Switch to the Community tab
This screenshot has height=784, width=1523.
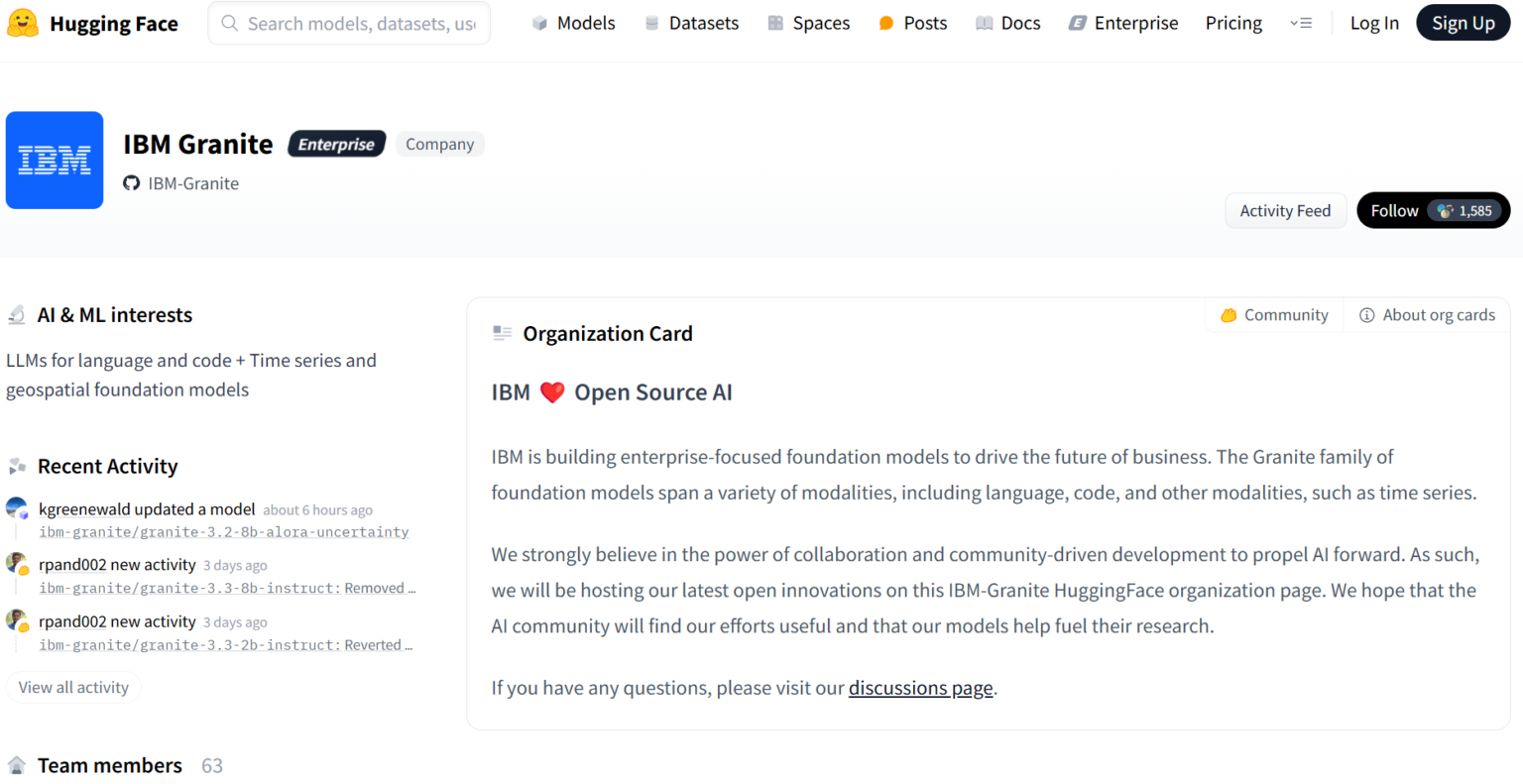click(x=1274, y=315)
